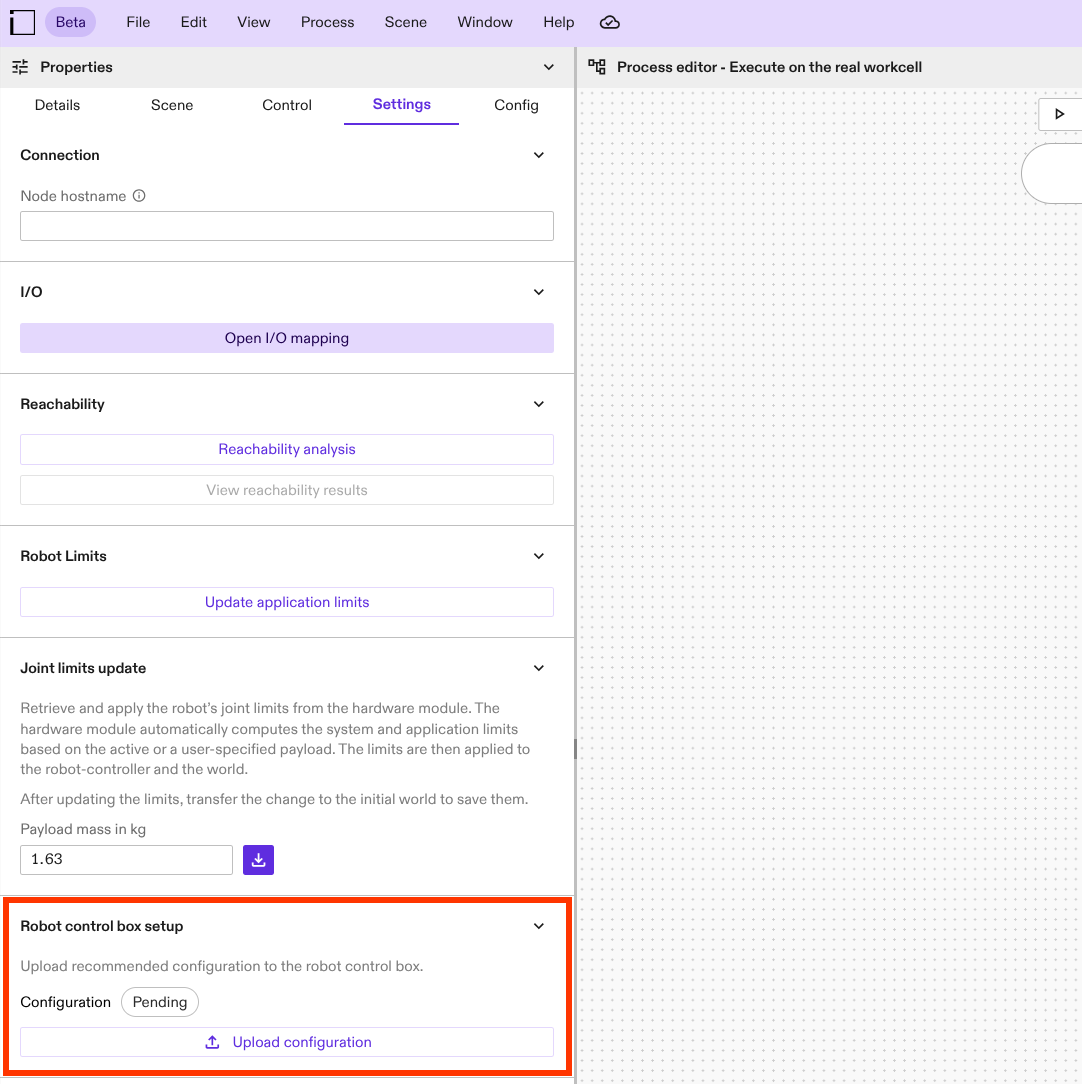Collapse the Joint limits update section
1082x1084 pixels.
click(539, 668)
